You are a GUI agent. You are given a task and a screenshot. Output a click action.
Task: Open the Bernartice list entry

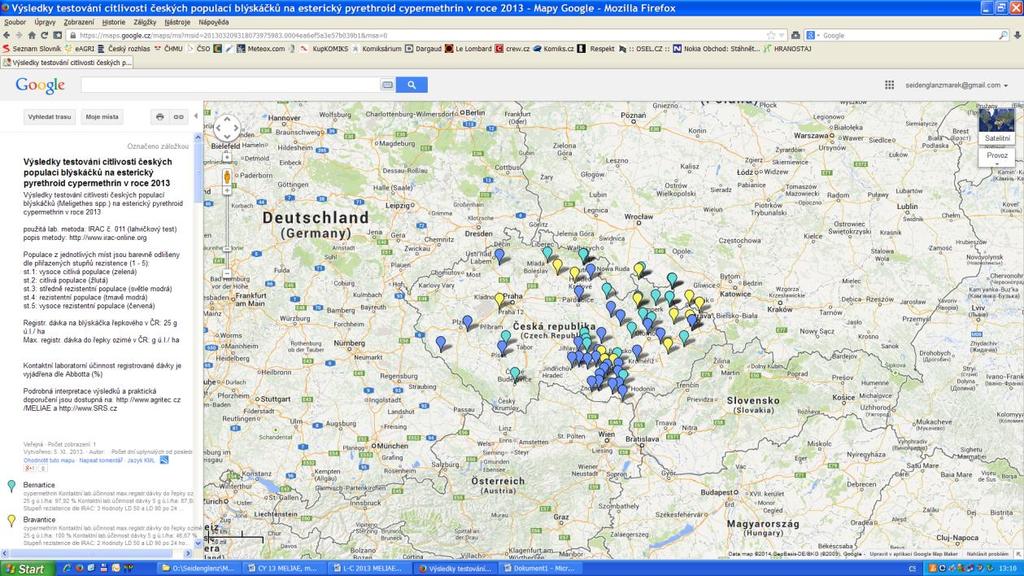[x=39, y=485]
